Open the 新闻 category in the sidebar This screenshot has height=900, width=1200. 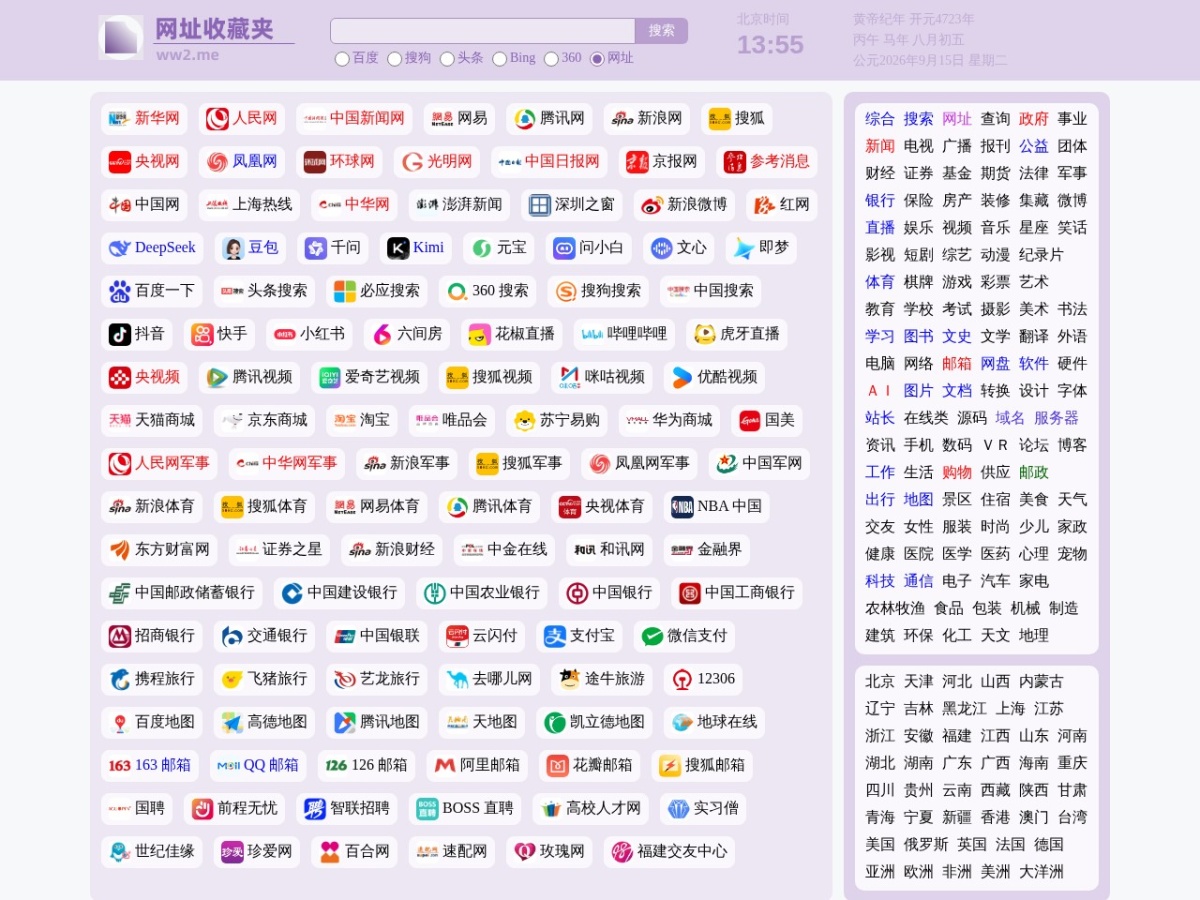[880, 146]
